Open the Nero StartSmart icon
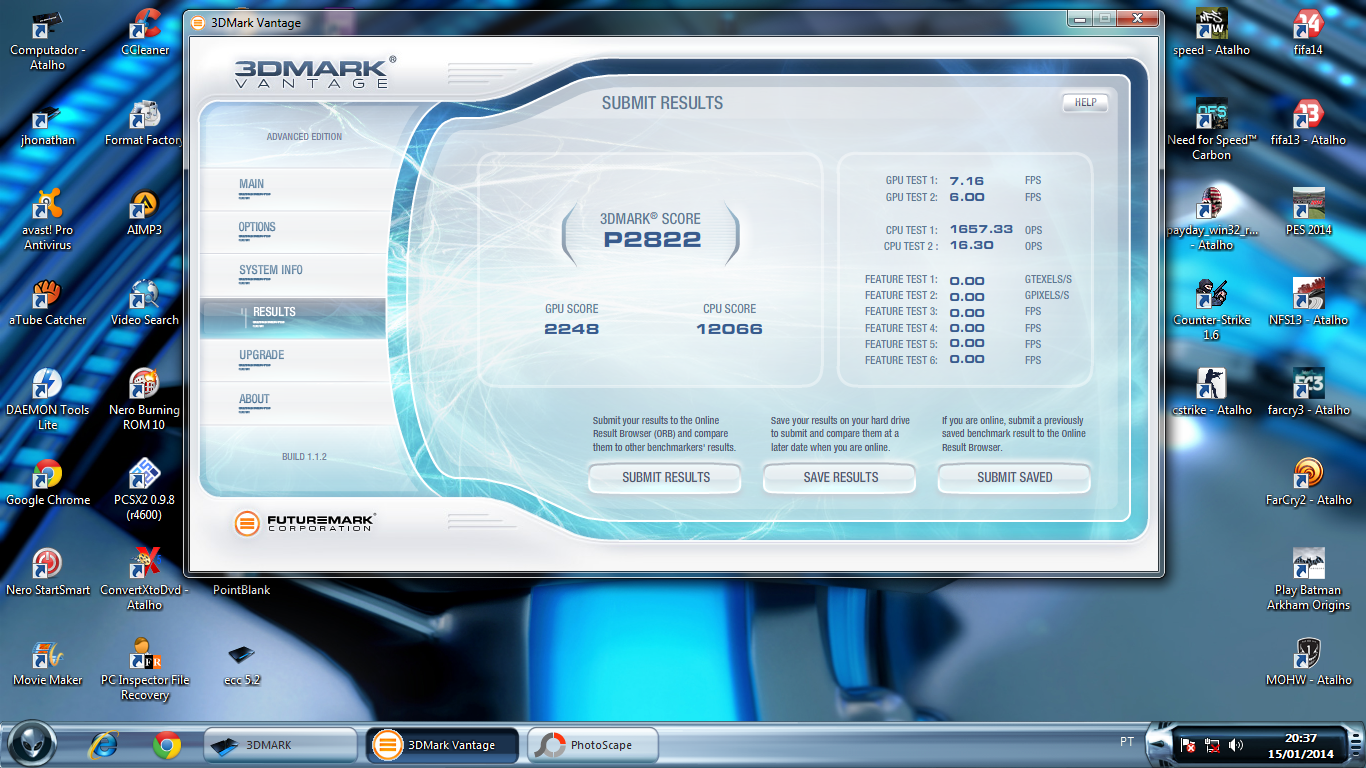The height and width of the screenshot is (768, 1366). click(48, 572)
